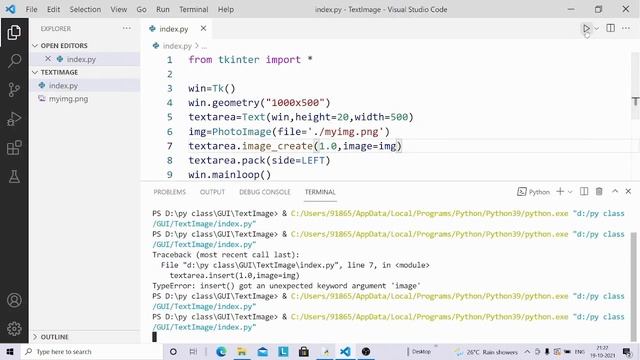
Task: Click VS Code taskbar icon
Action: [x=345, y=351]
